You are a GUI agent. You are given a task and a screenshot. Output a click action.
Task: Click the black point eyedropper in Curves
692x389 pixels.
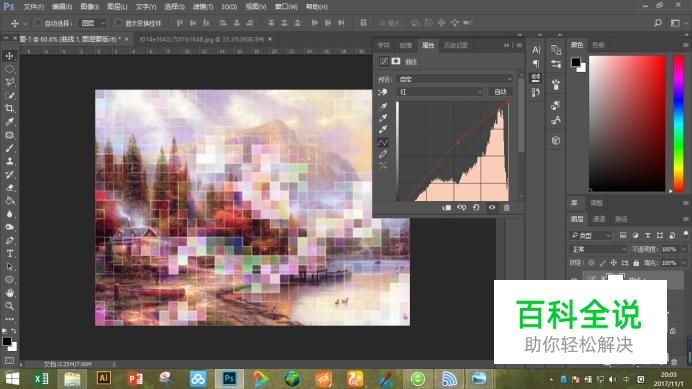(383, 106)
